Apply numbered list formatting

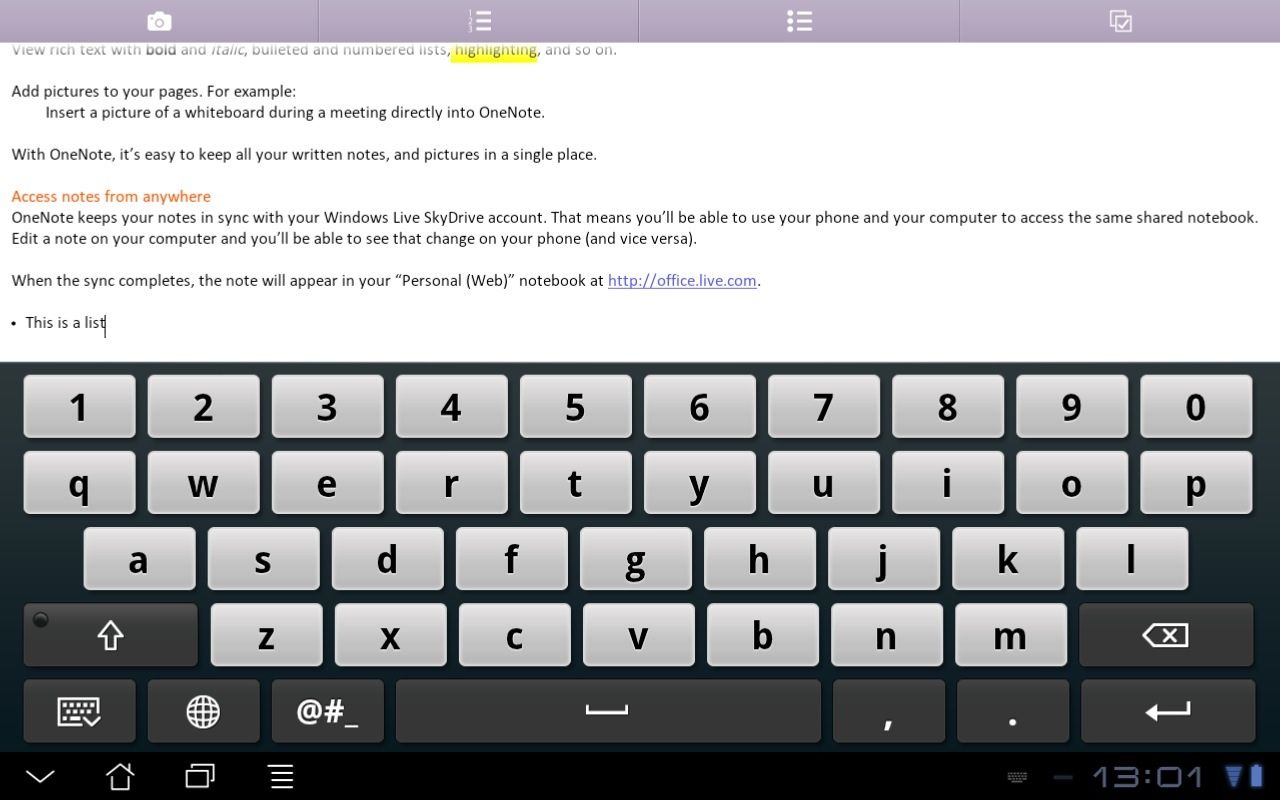[x=479, y=21]
